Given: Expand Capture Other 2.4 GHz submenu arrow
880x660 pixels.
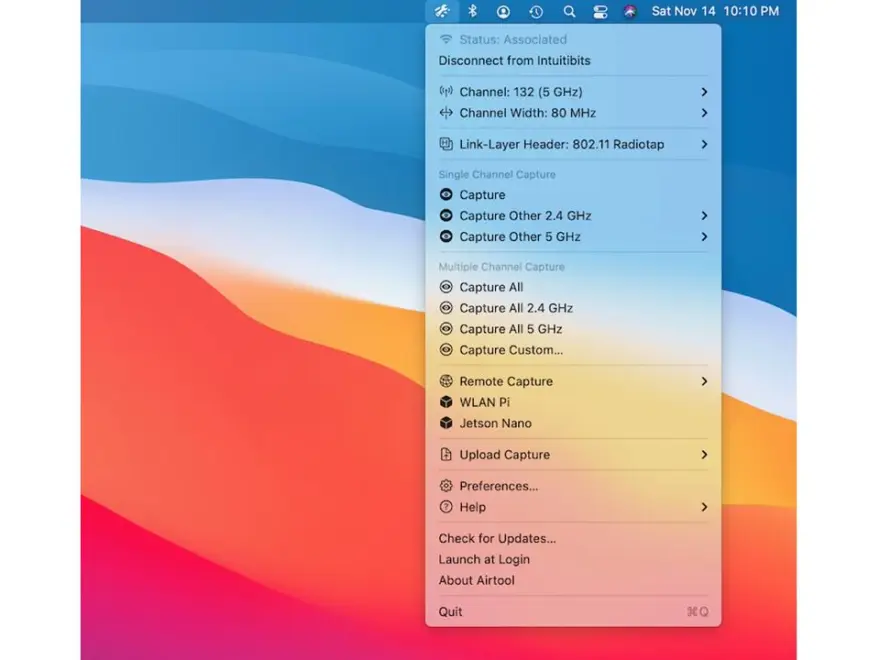Looking at the screenshot, I should [704, 216].
